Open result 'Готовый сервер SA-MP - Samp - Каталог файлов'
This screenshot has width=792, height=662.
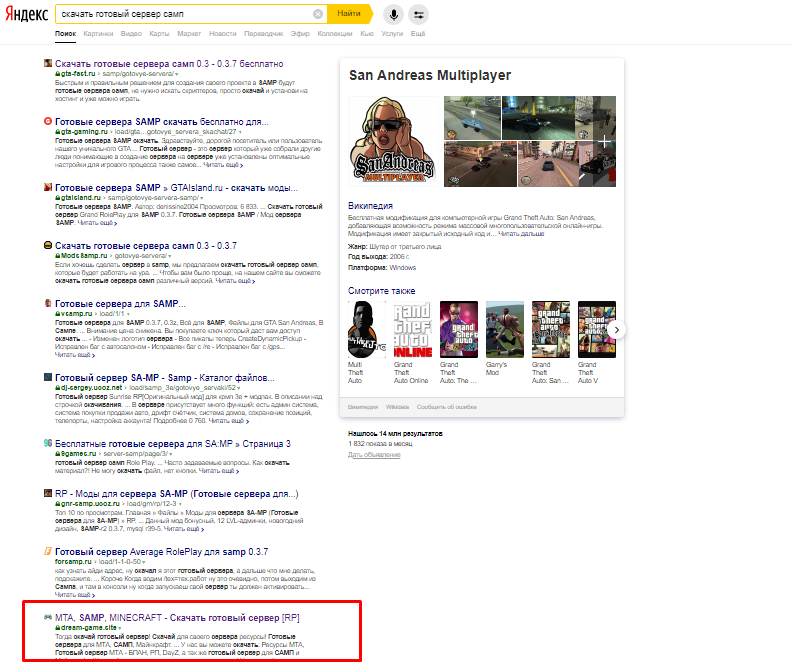tap(165, 378)
